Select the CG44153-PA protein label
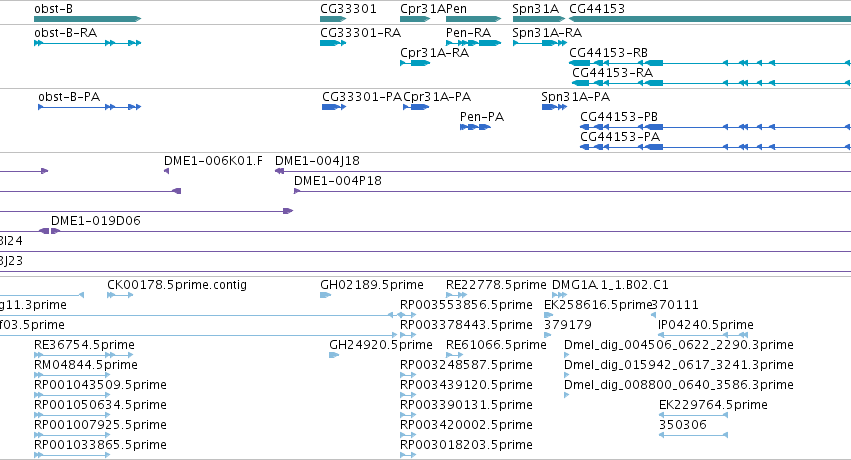Image resolution: width=851 pixels, height=460 pixels. 620,137
